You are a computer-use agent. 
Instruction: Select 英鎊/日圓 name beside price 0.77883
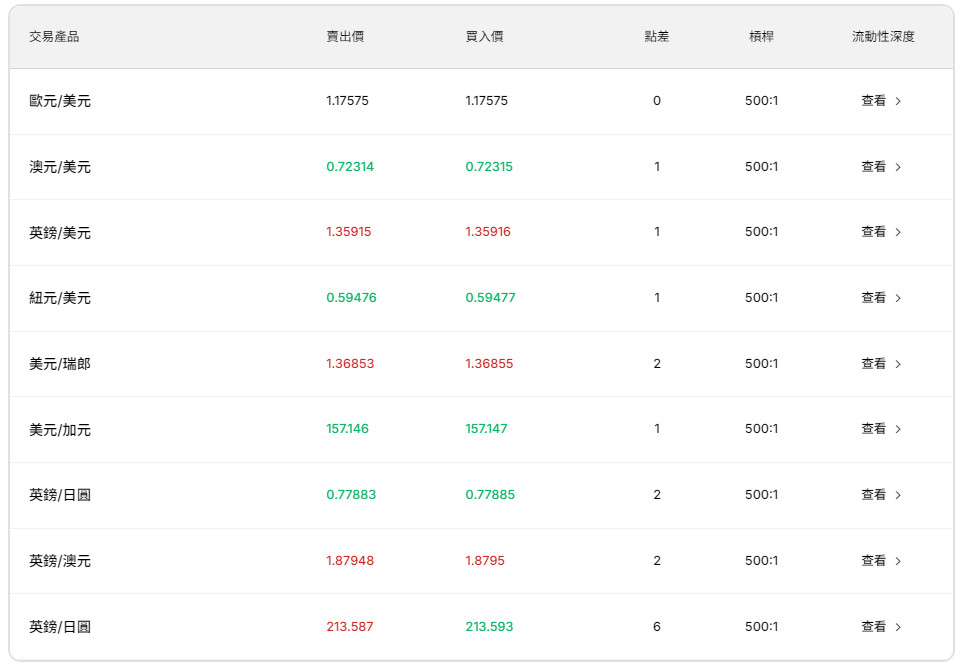60,495
